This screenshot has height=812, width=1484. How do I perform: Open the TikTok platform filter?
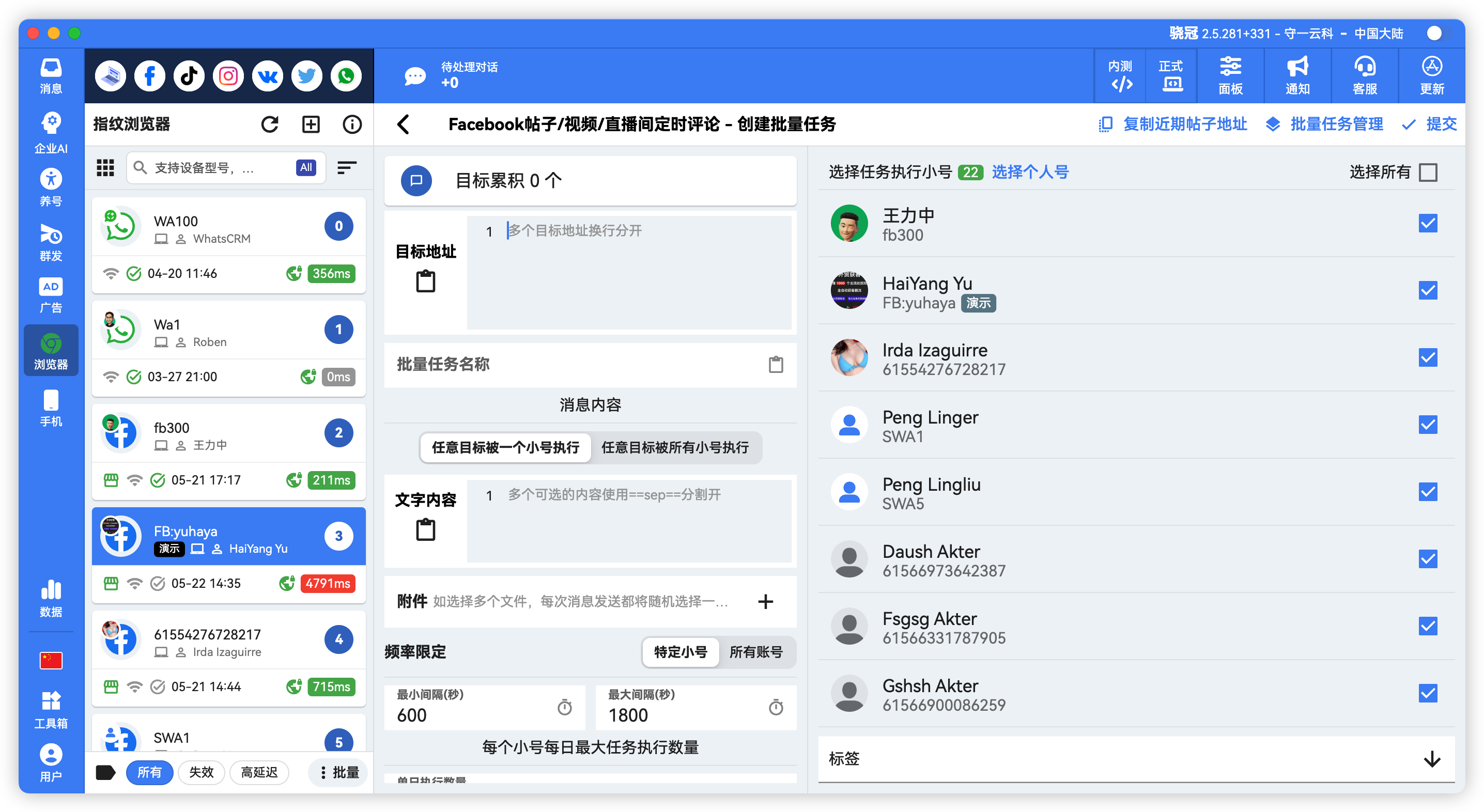(x=189, y=75)
